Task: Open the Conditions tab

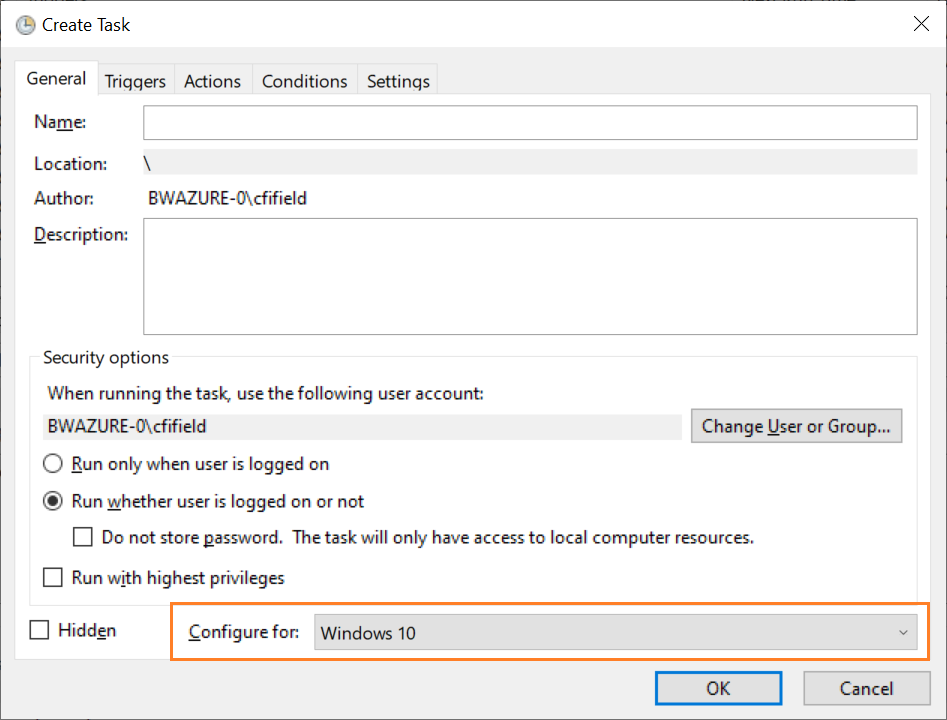Action: pyautogui.click(x=304, y=80)
